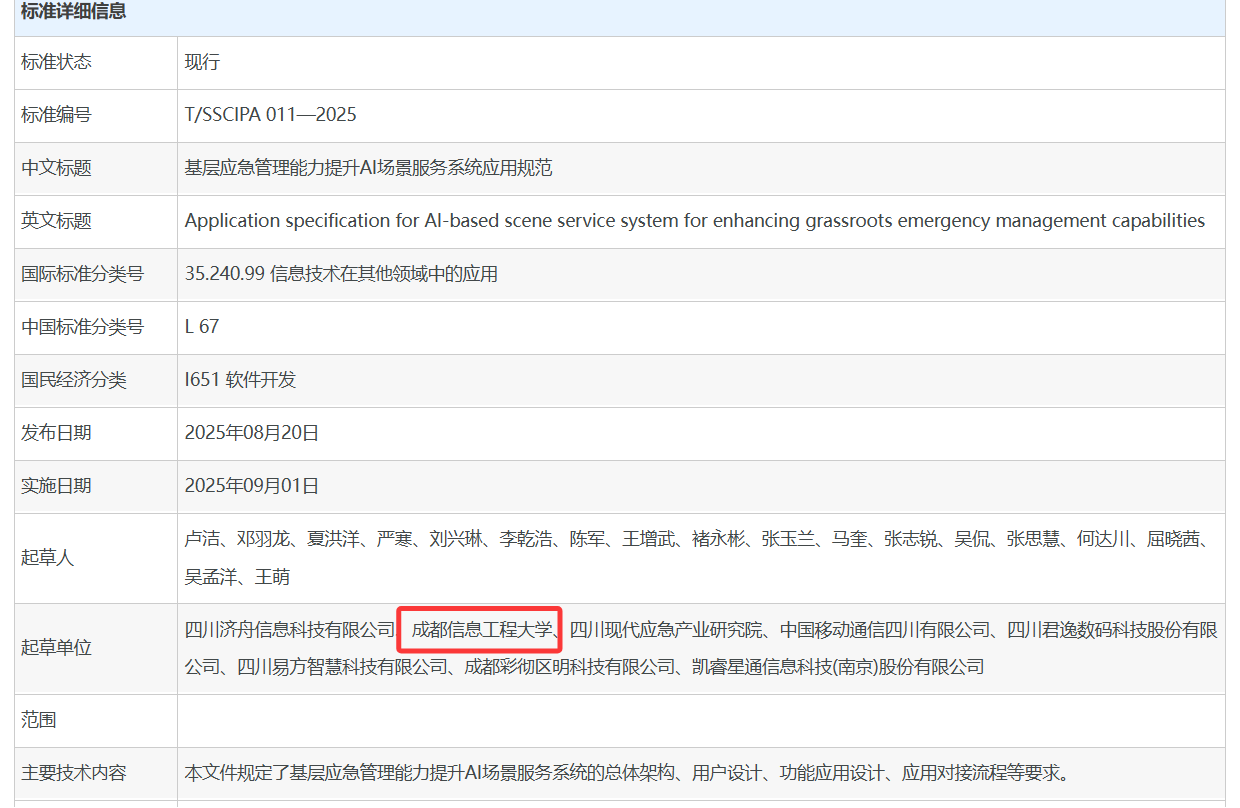Click the drafter name 卢洁
The image size is (1240, 808).
click(202, 540)
